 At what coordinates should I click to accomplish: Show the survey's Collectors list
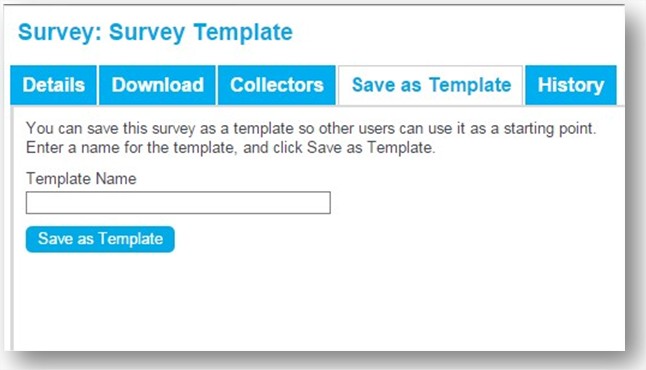point(276,85)
